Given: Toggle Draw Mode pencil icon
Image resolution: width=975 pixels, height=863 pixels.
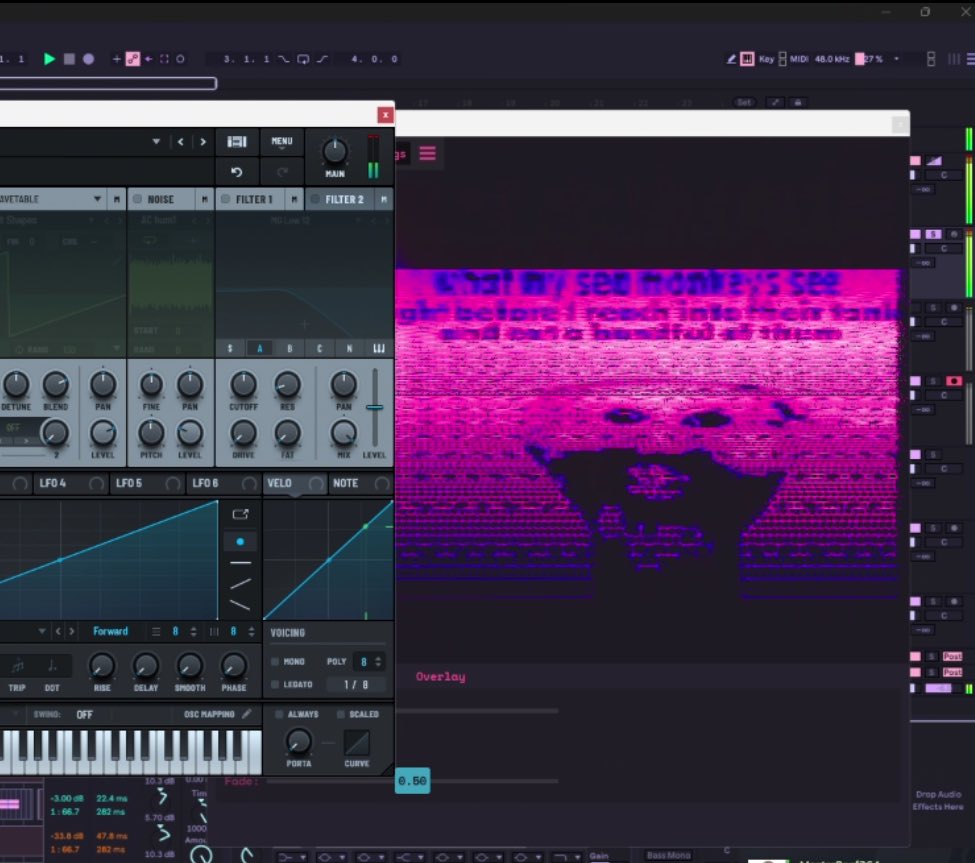Looking at the screenshot, I should click(732, 59).
